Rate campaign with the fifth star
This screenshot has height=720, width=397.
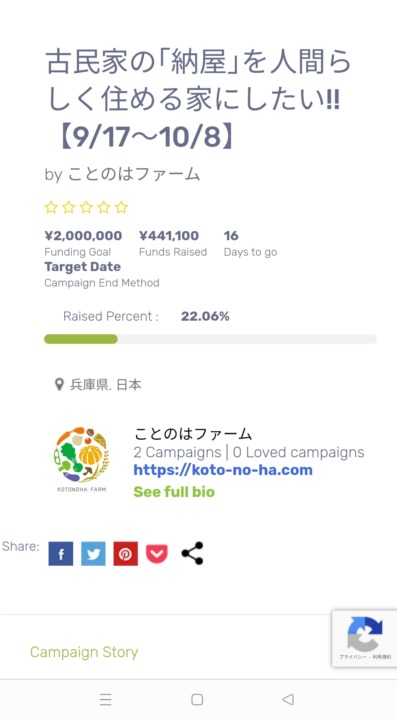121,208
